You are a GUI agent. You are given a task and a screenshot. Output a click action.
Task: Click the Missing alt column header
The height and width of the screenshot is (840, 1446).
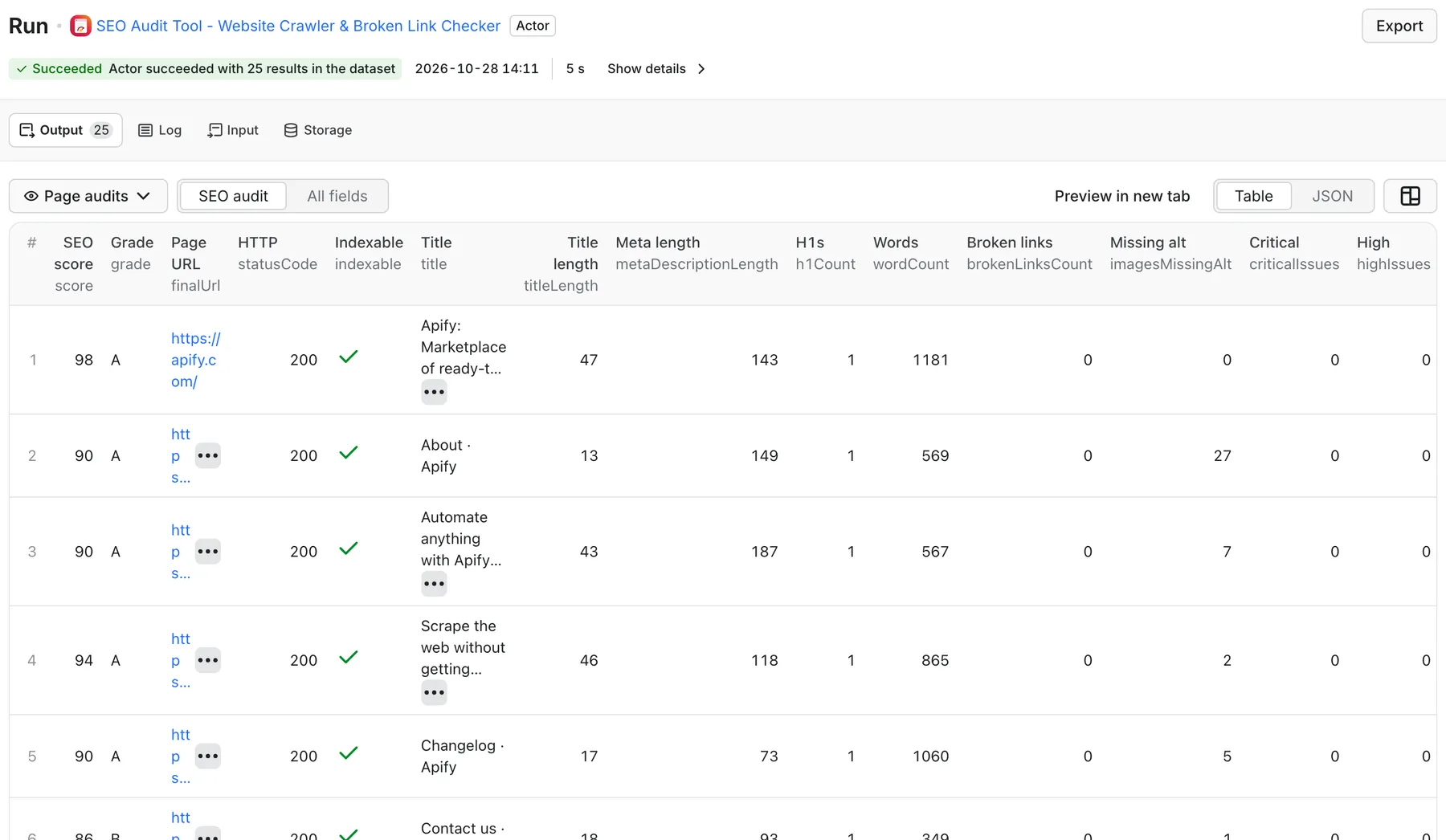(1170, 253)
